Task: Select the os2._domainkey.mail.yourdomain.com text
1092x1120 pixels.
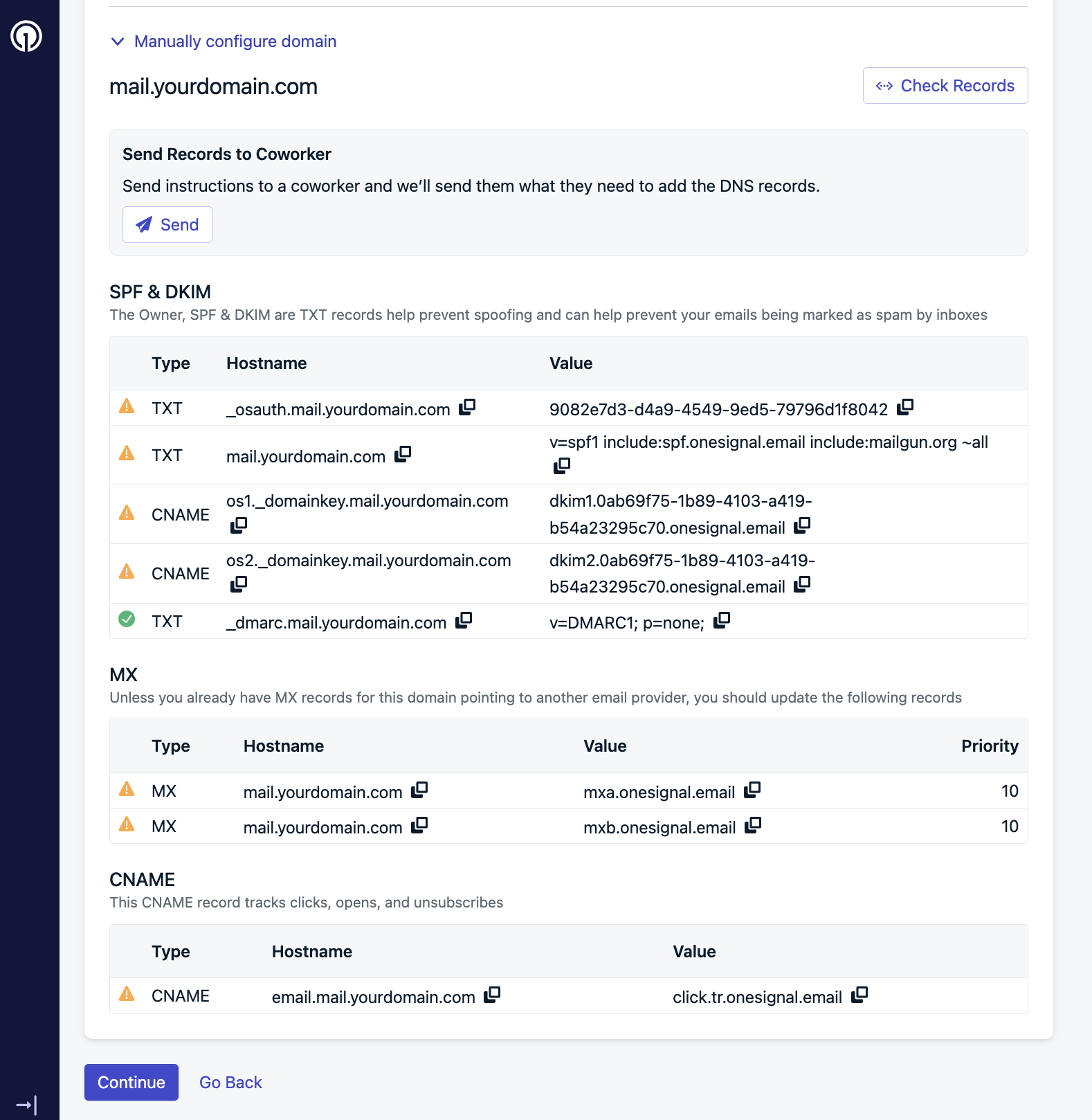Action: (x=369, y=561)
